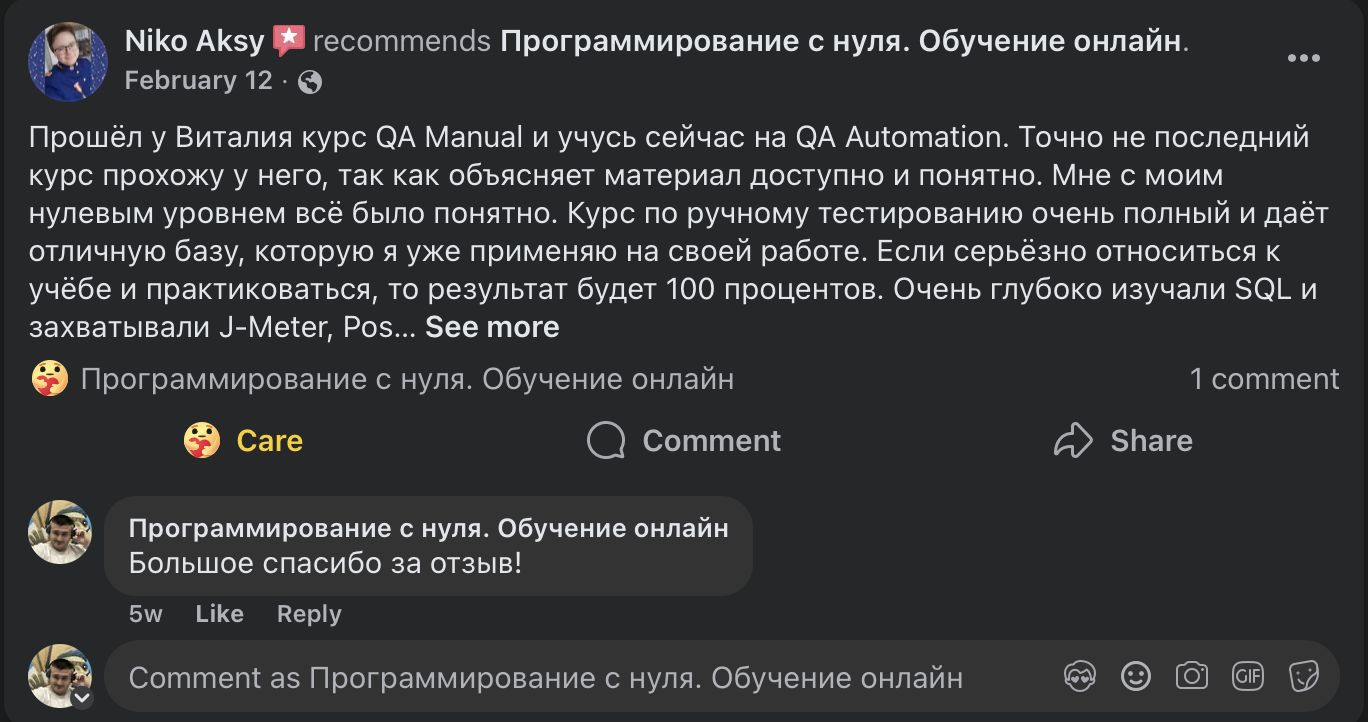Open the GIF picker in comment box
This screenshot has height=722, width=1368.
1248,677
